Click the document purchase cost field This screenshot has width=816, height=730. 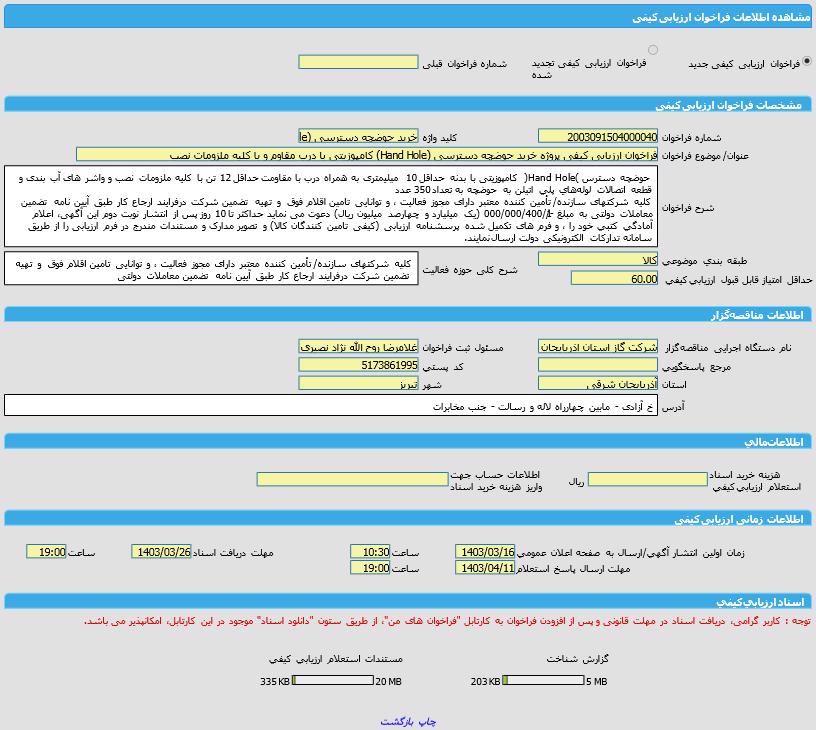click(x=647, y=480)
